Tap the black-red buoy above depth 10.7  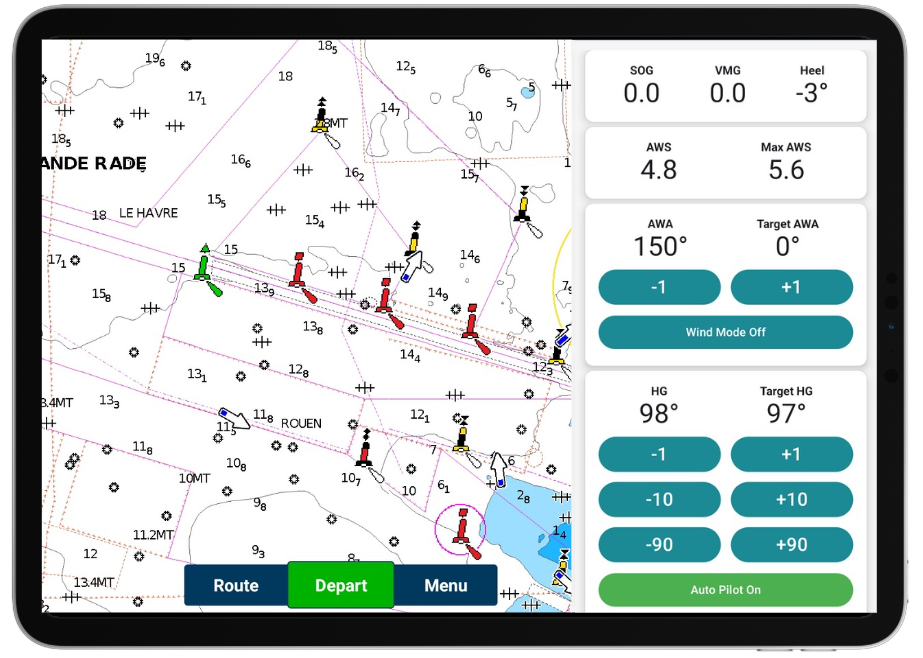click(x=366, y=452)
